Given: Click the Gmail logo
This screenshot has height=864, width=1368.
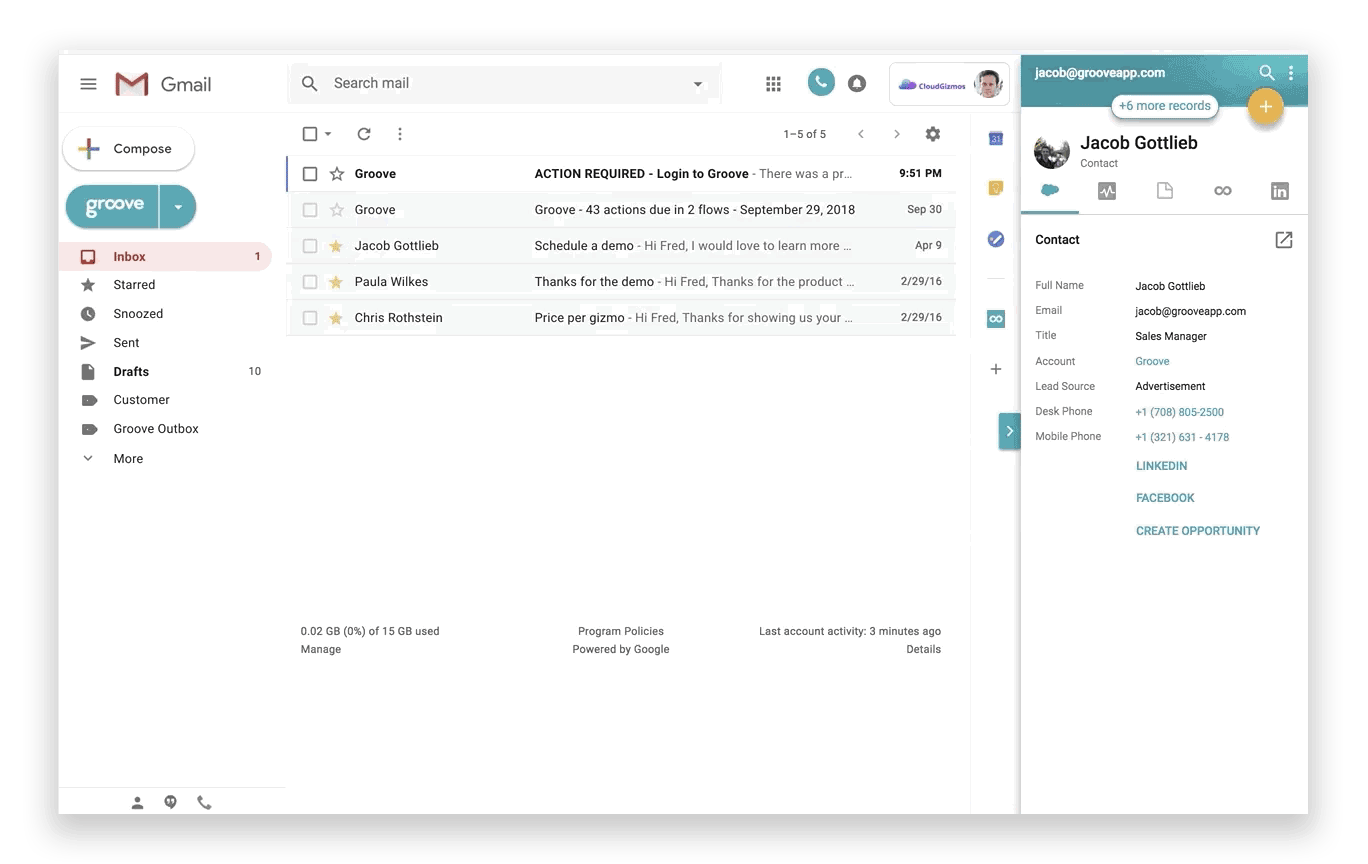Looking at the screenshot, I should coord(163,84).
